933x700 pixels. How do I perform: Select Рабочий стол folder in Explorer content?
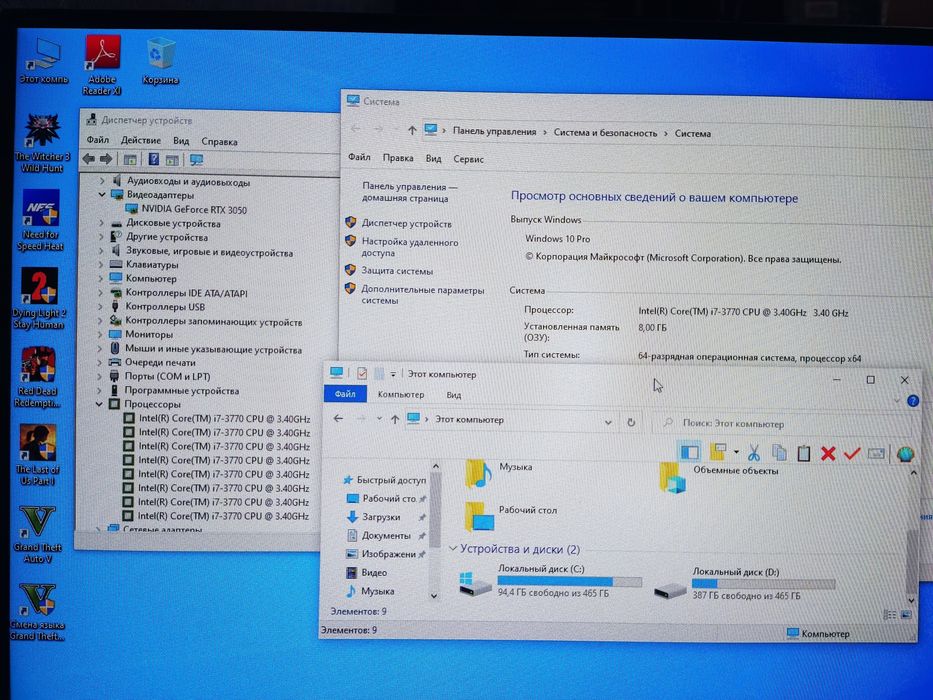pos(511,515)
